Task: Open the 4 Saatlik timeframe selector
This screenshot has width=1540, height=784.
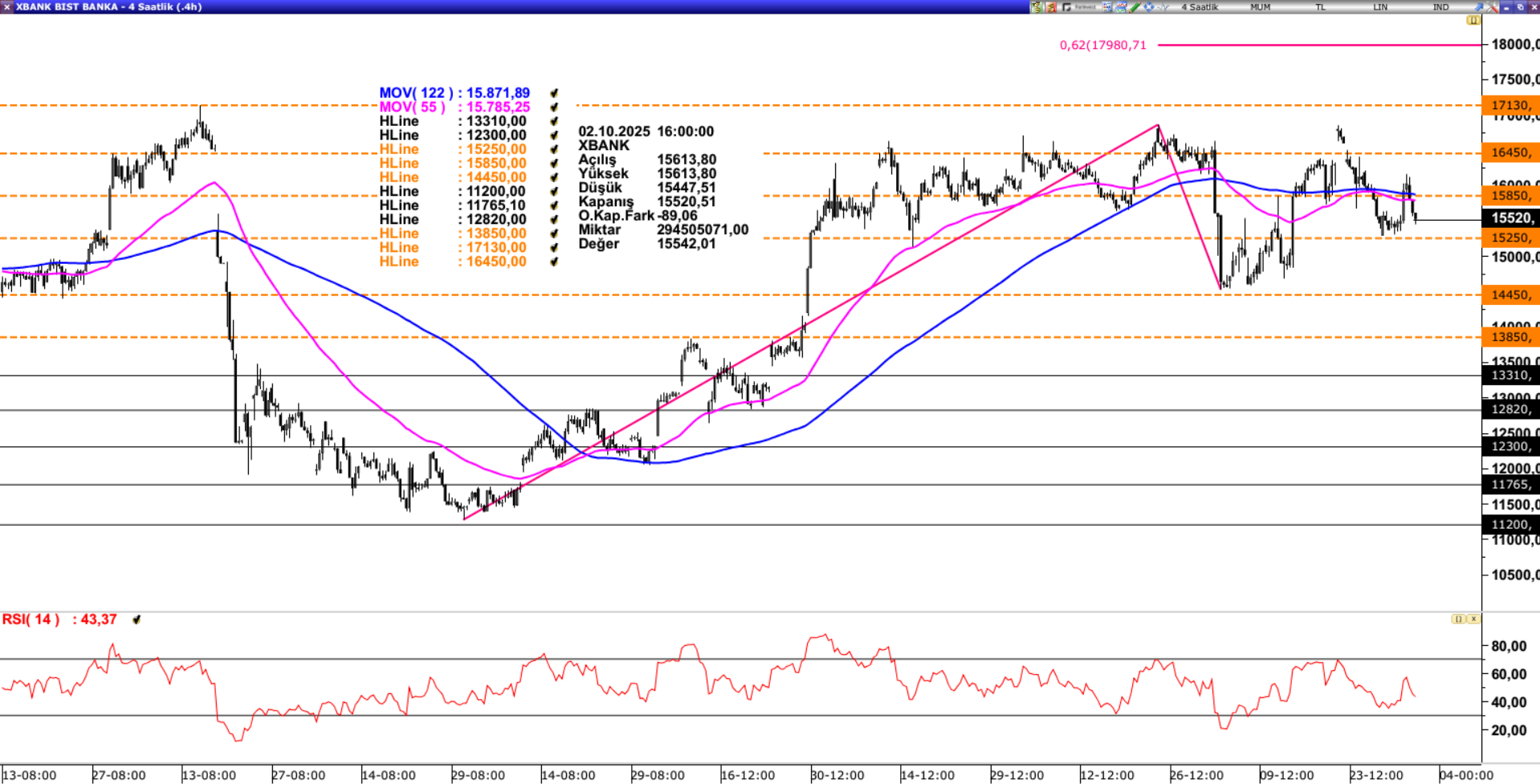Action: pyautogui.click(x=1199, y=7)
